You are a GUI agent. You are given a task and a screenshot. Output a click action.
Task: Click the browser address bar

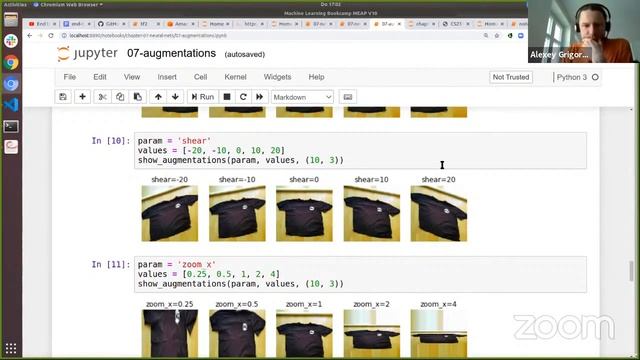(x=273, y=36)
